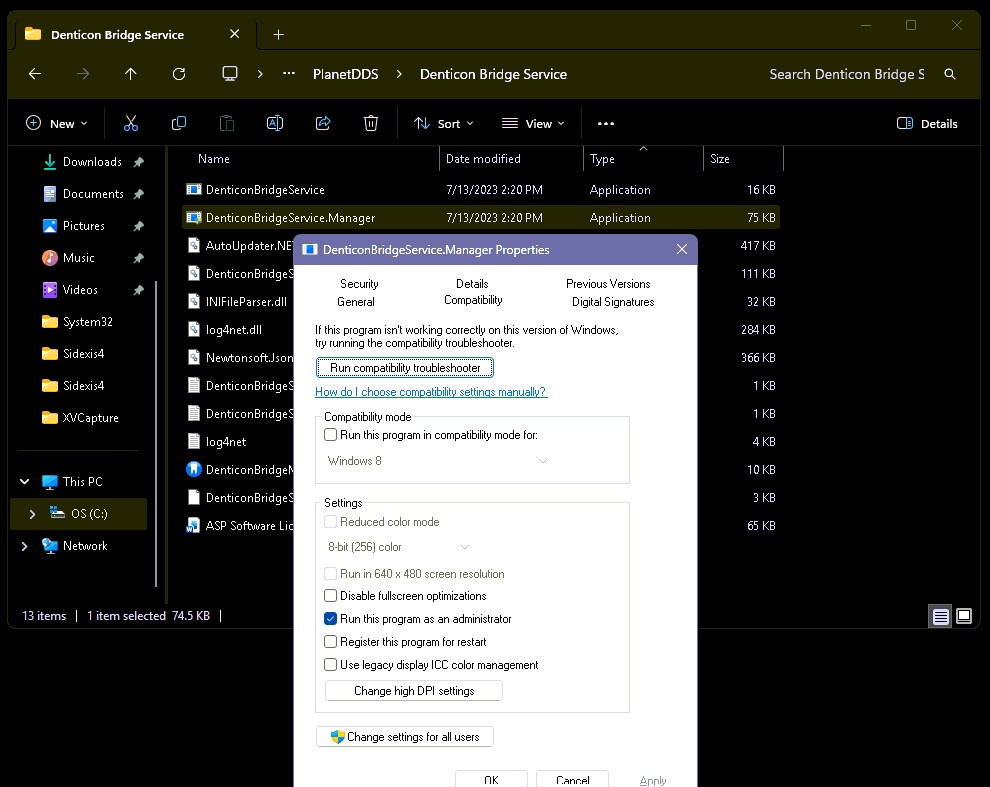
Task: Check Use legacy display ICC color management
Action: pyautogui.click(x=330, y=664)
